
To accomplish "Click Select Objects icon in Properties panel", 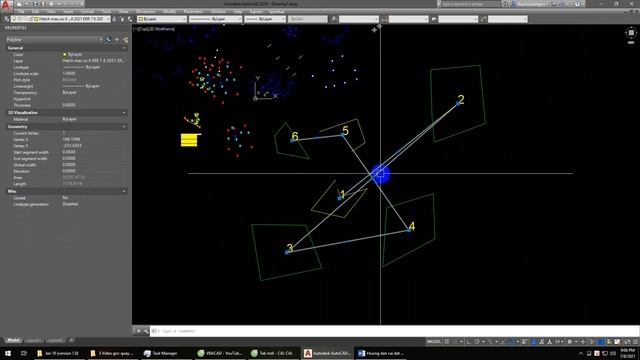I will point(117,40).
